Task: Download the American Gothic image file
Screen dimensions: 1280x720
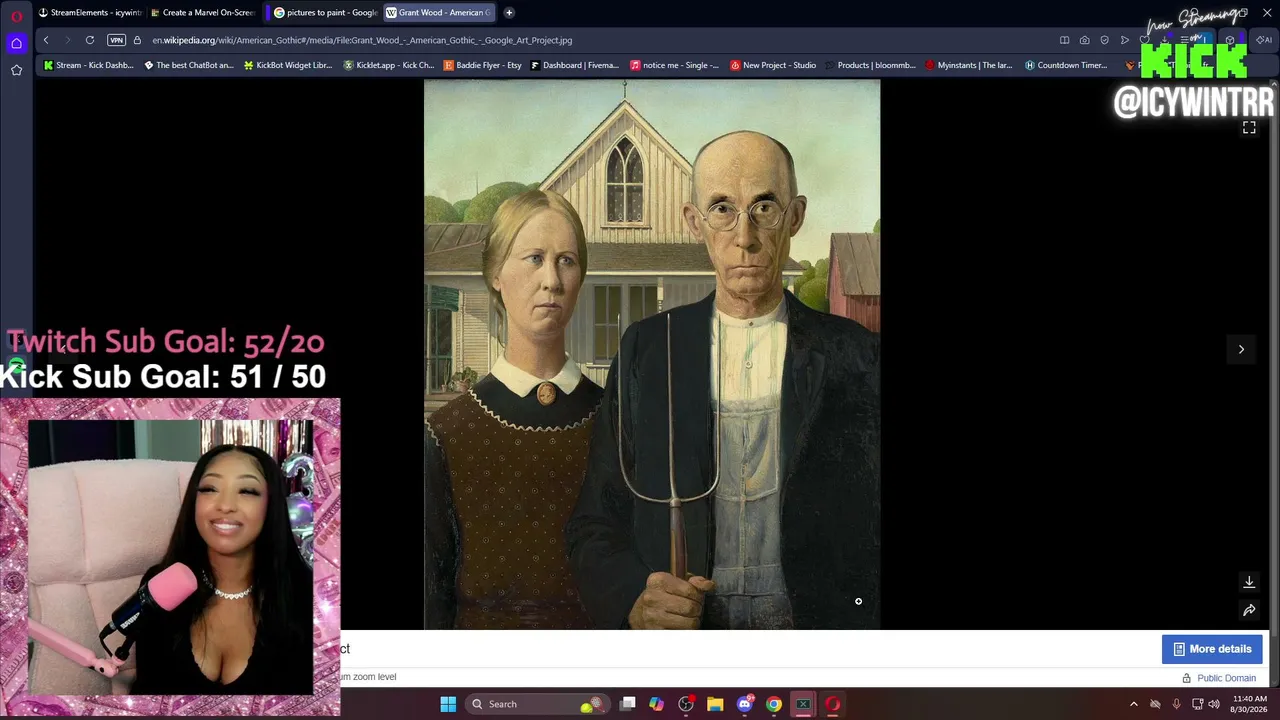Action: pyautogui.click(x=1249, y=582)
